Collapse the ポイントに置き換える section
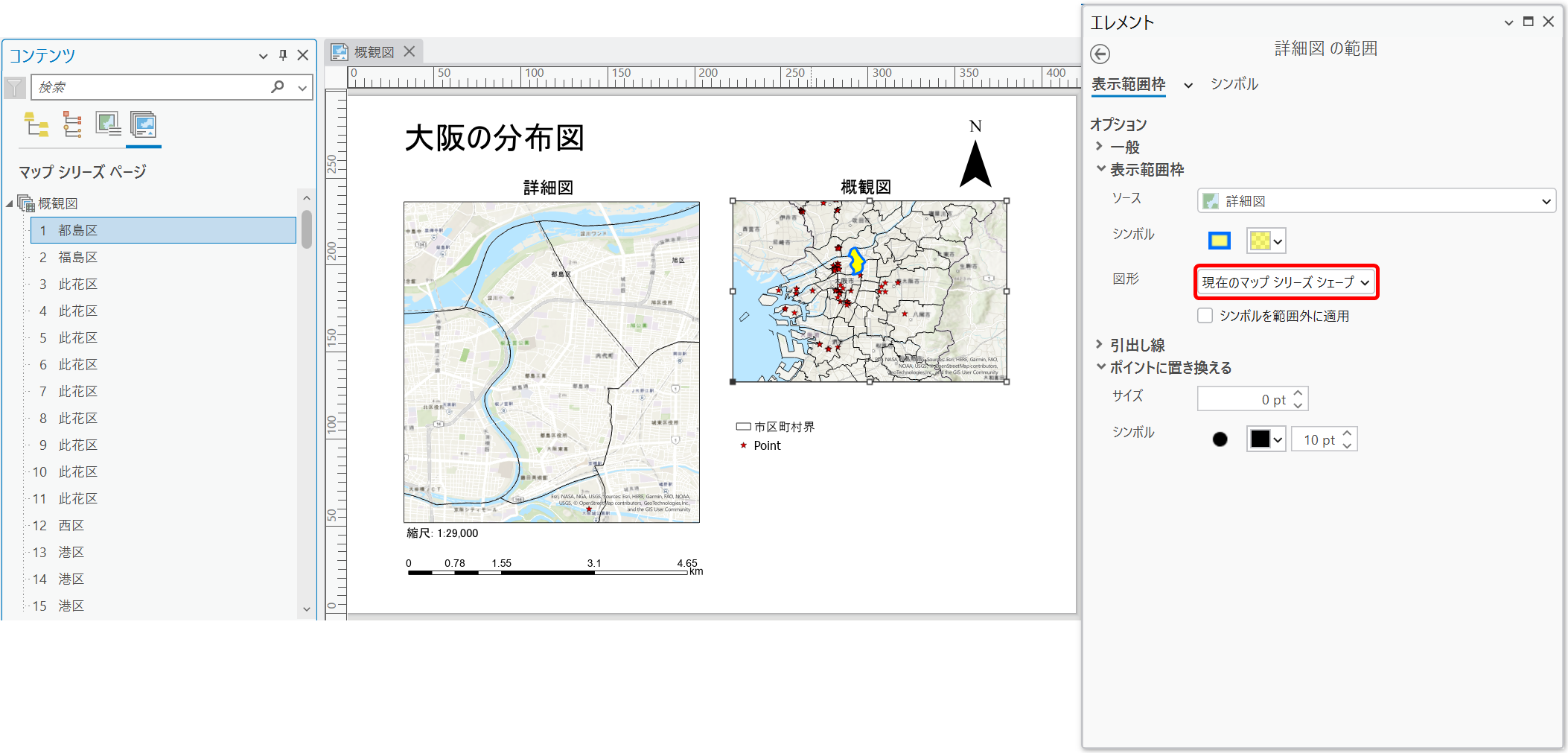 point(1100,367)
